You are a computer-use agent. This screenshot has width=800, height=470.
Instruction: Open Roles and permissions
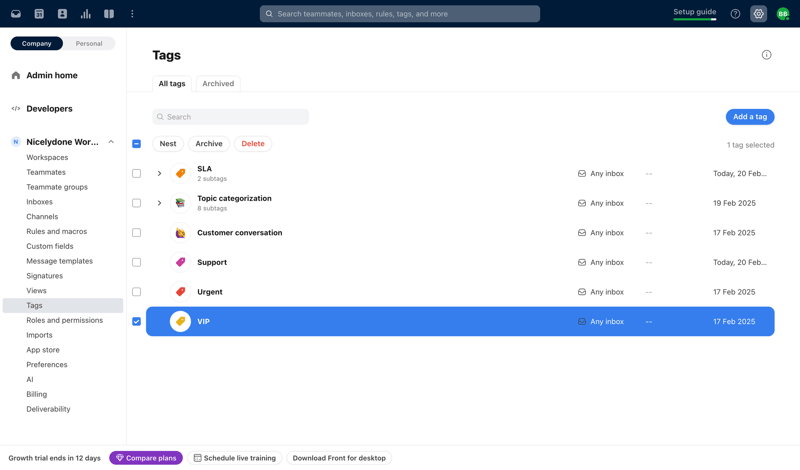pyautogui.click(x=65, y=320)
